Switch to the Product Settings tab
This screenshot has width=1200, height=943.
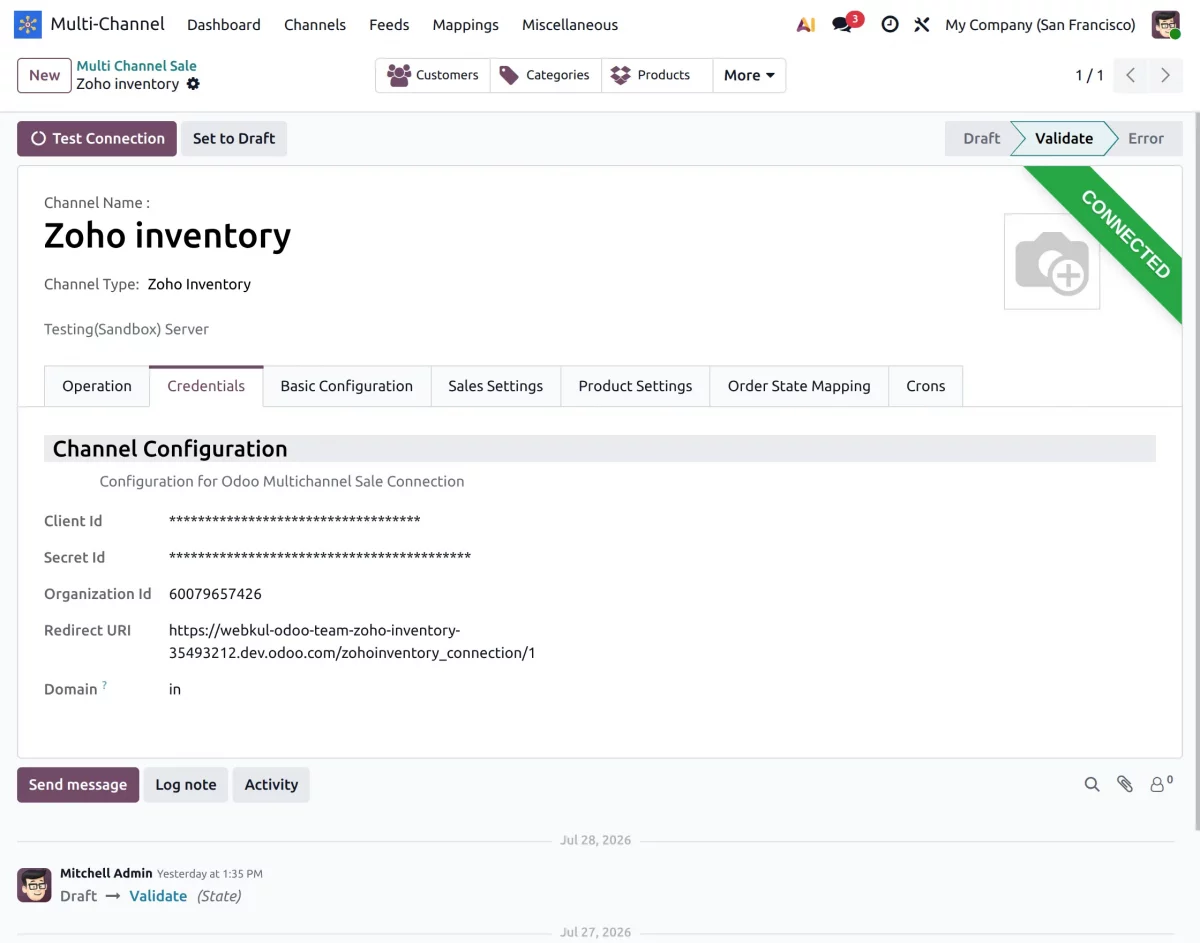(635, 386)
